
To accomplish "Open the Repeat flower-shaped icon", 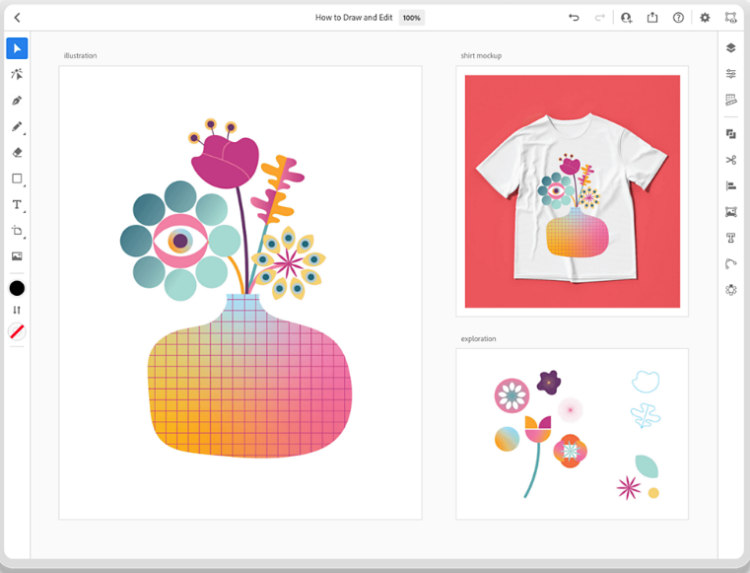I will click(730, 290).
